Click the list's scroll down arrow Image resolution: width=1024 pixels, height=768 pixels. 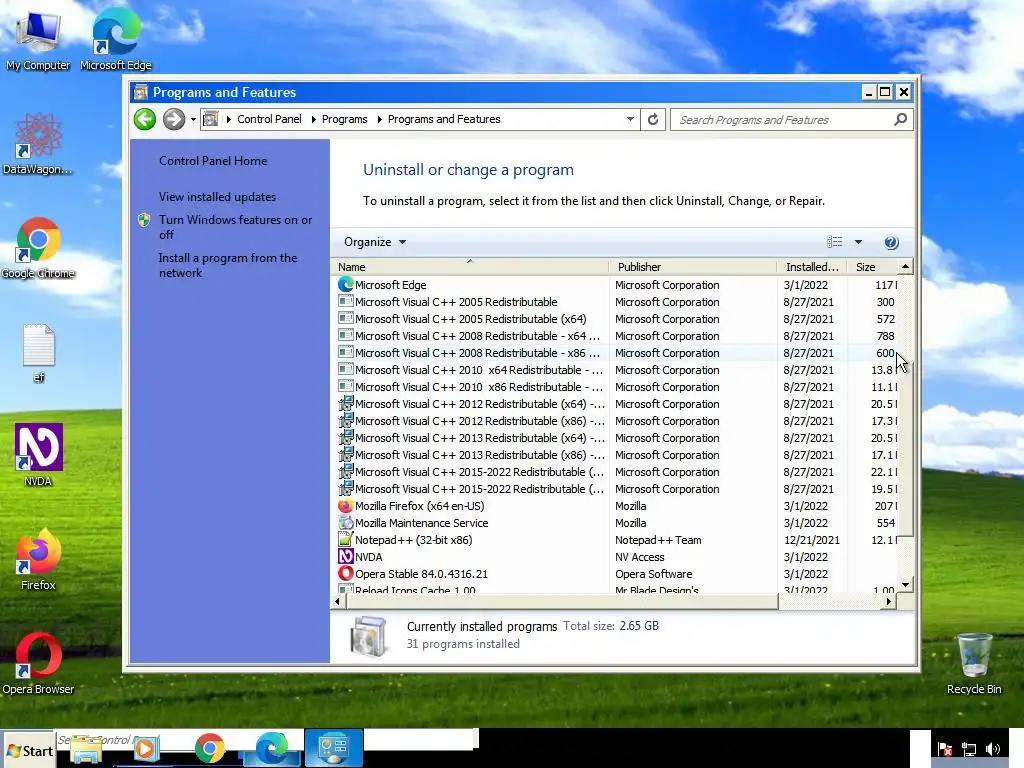click(905, 585)
